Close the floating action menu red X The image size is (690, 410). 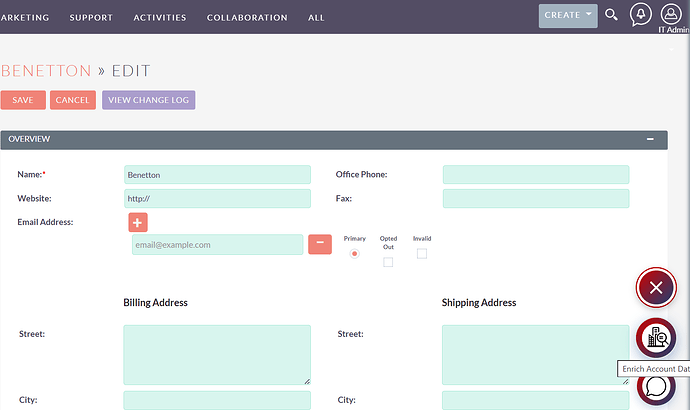click(x=656, y=288)
